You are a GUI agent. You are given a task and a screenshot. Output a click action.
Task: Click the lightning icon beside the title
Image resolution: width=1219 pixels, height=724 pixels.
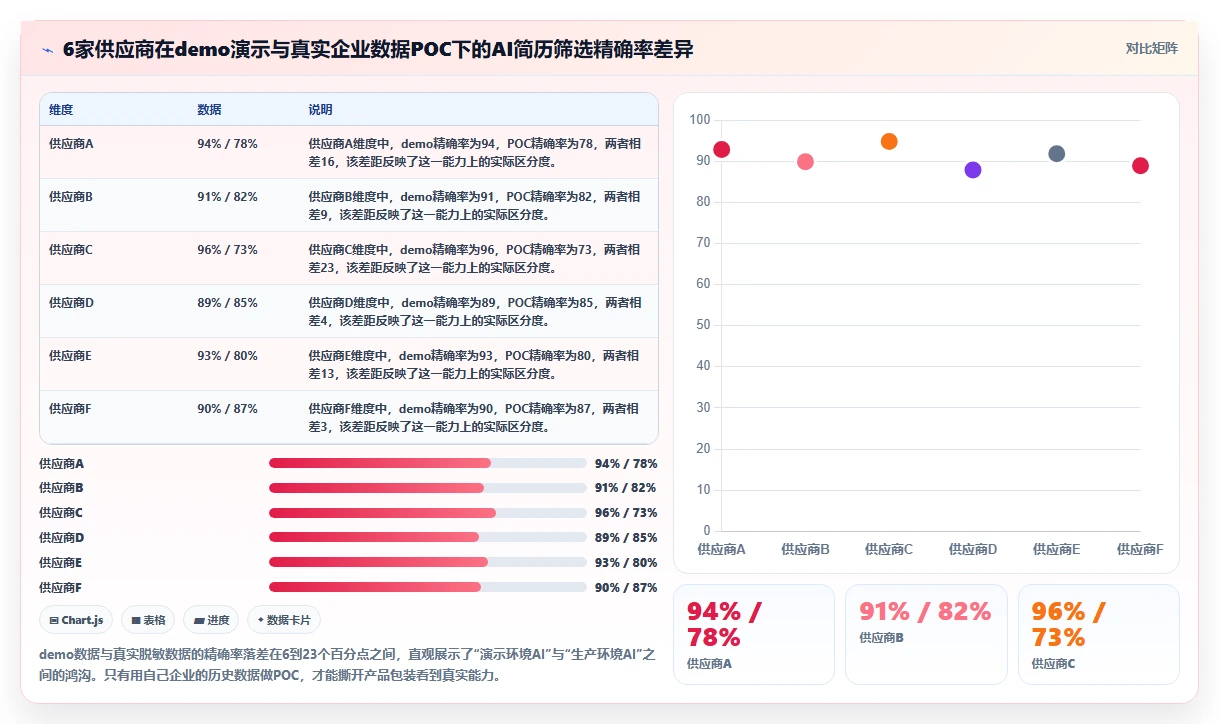click(x=47, y=50)
